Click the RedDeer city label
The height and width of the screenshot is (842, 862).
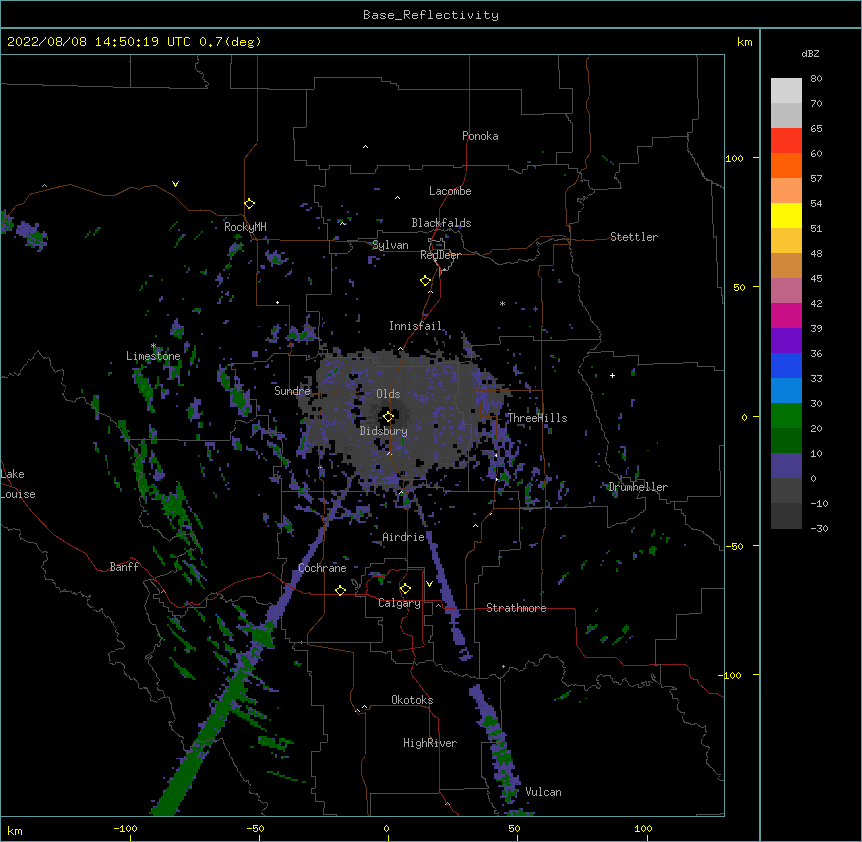click(x=440, y=255)
